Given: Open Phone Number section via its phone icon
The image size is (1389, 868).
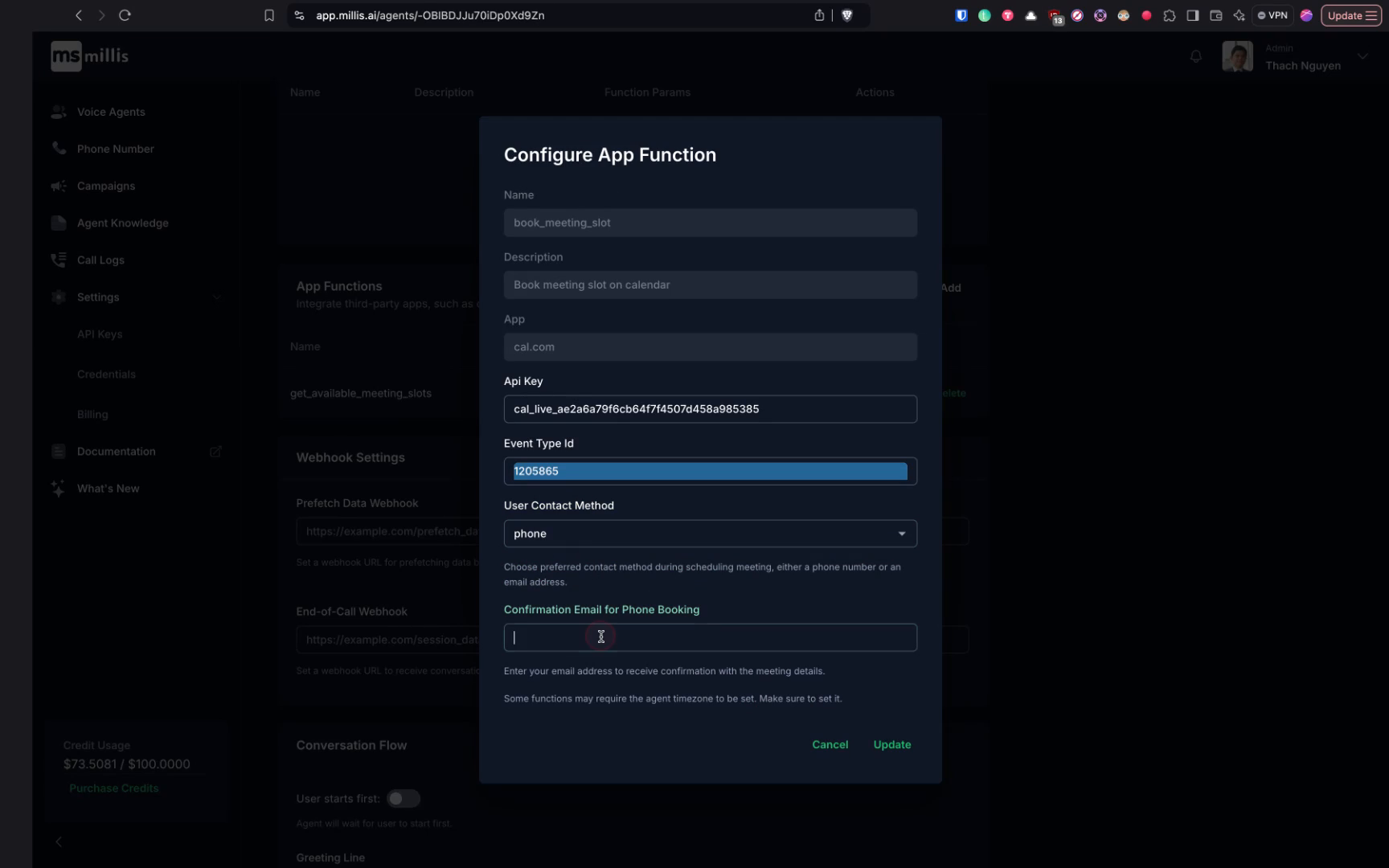Looking at the screenshot, I should pyautogui.click(x=58, y=149).
